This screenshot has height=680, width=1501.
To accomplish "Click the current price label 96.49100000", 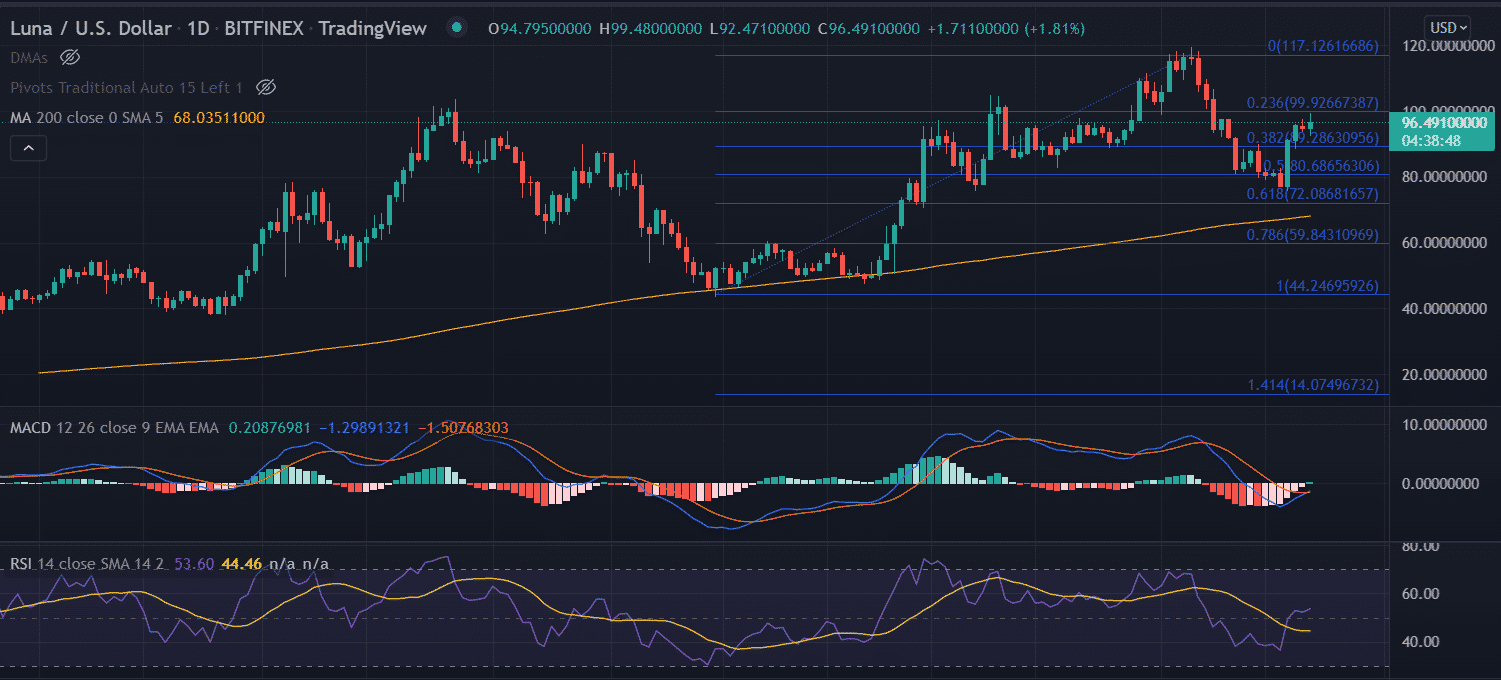I will point(1445,122).
